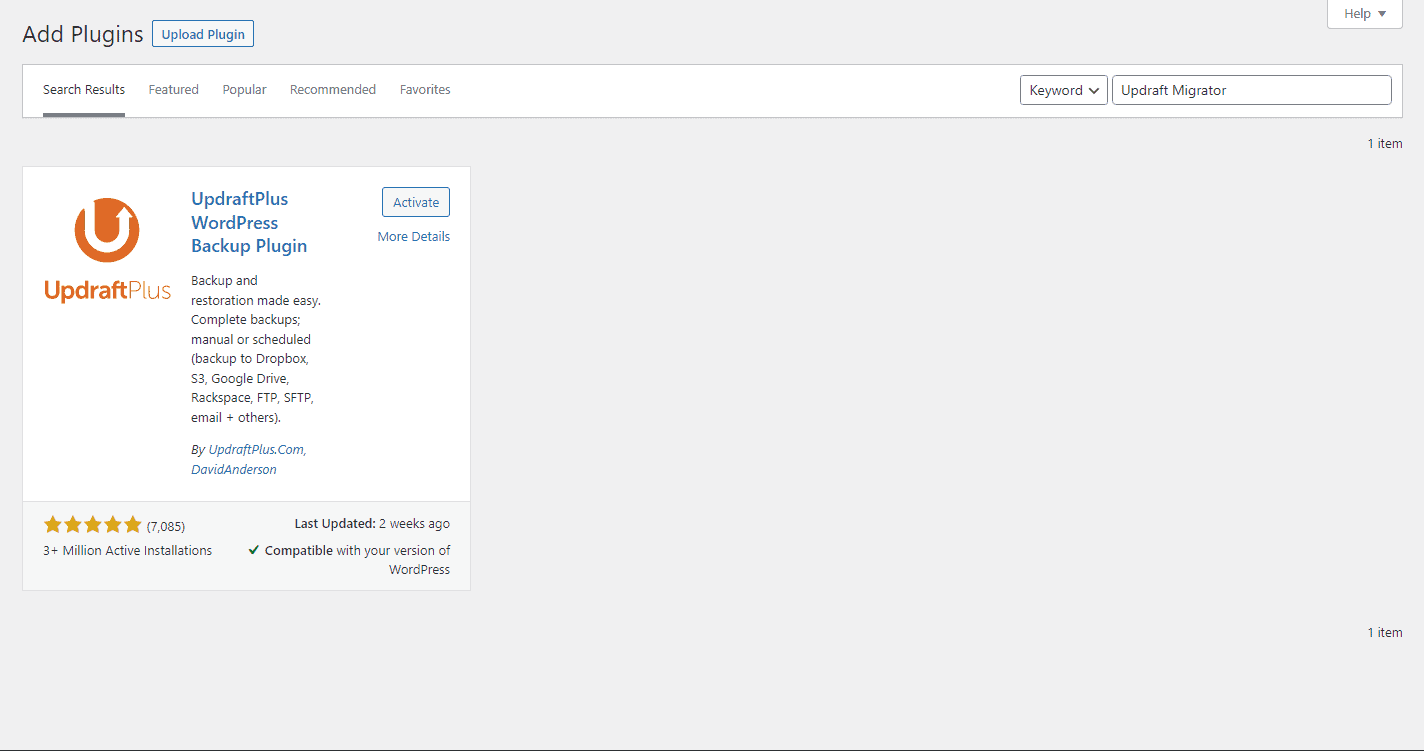Viewport: 1424px width, 751px height.
Task: Click the top '1 item' results count
Action: 1385,144
